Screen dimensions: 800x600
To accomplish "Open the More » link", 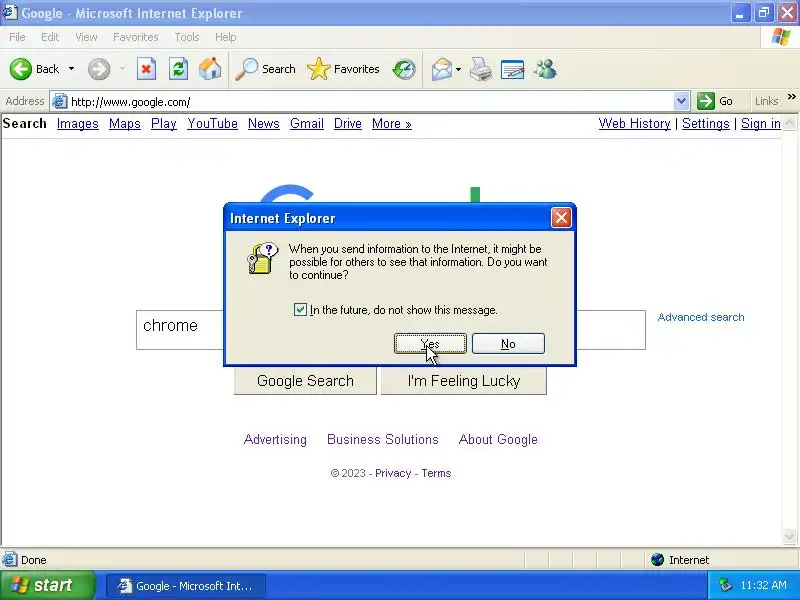I will pyautogui.click(x=391, y=123).
